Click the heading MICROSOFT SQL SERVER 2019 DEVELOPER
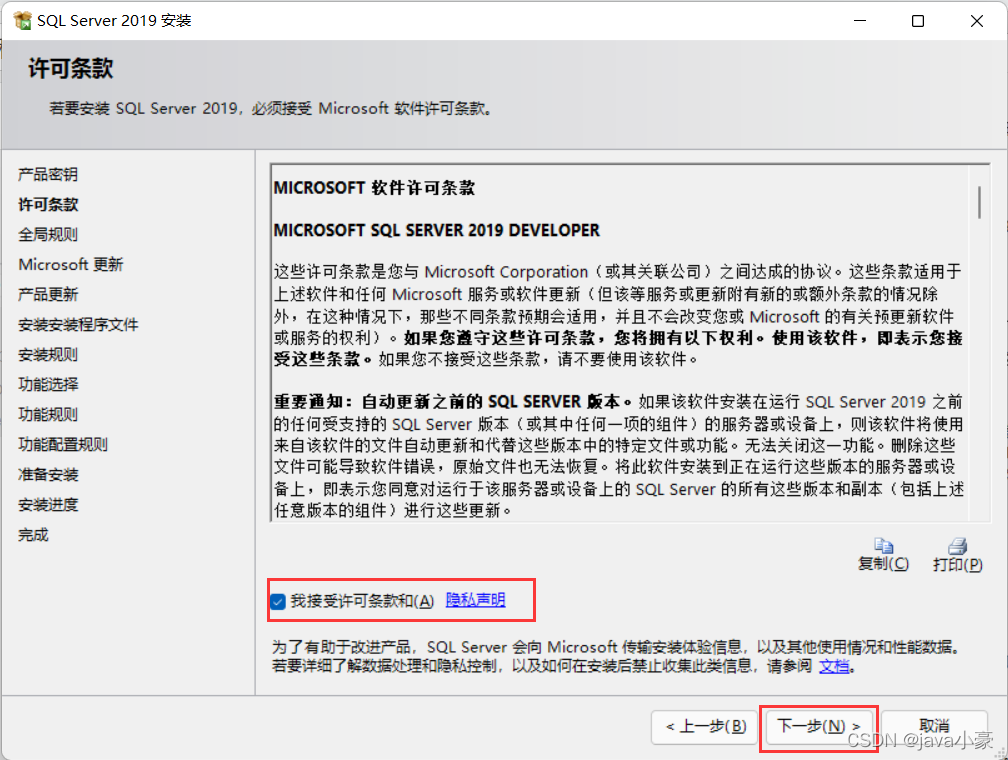1008x760 pixels. pos(436,230)
